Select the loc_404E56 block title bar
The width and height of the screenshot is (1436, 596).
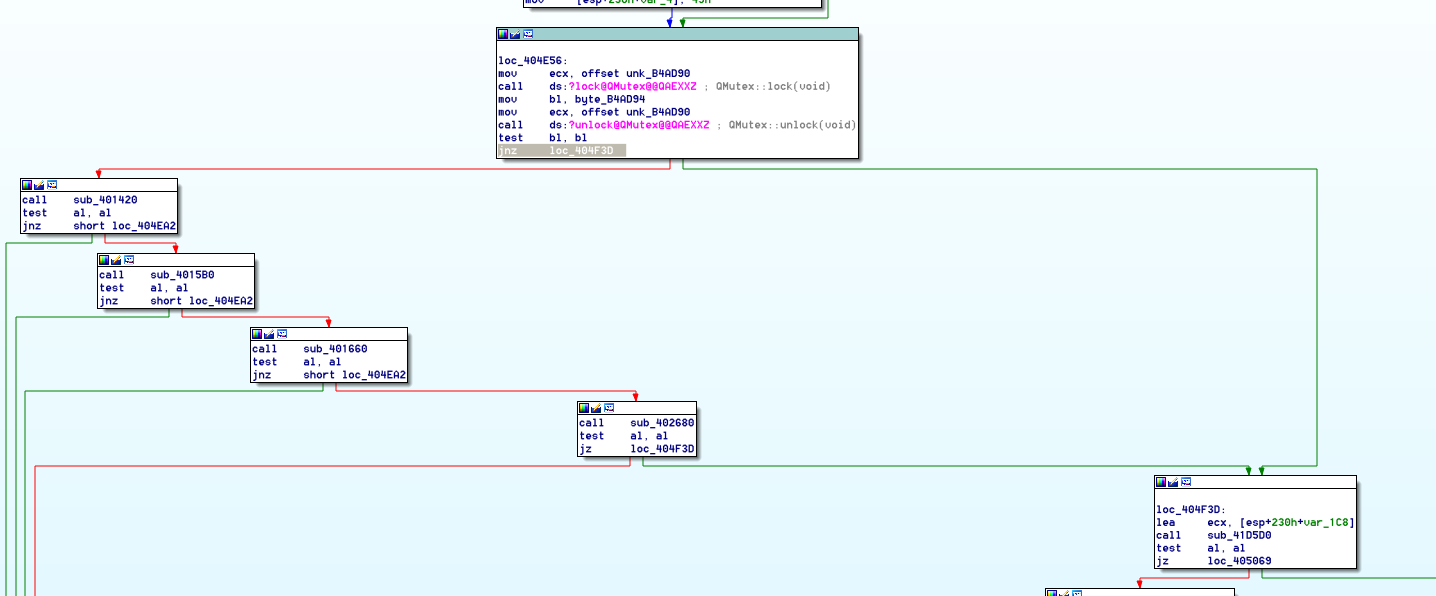(677, 34)
